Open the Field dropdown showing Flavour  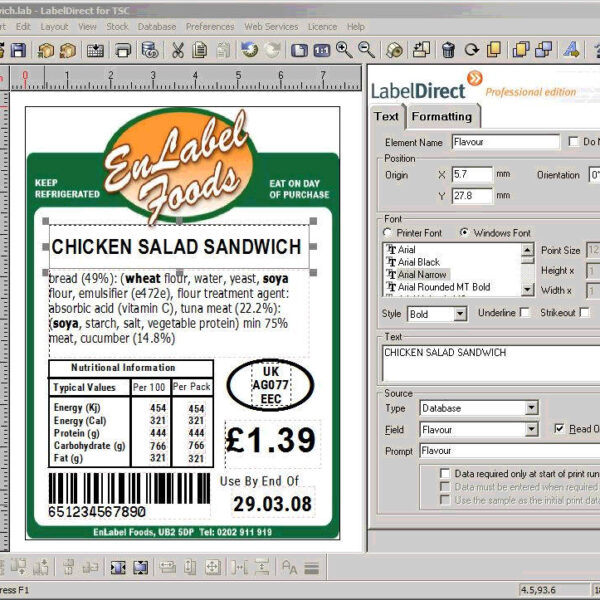coord(531,429)
